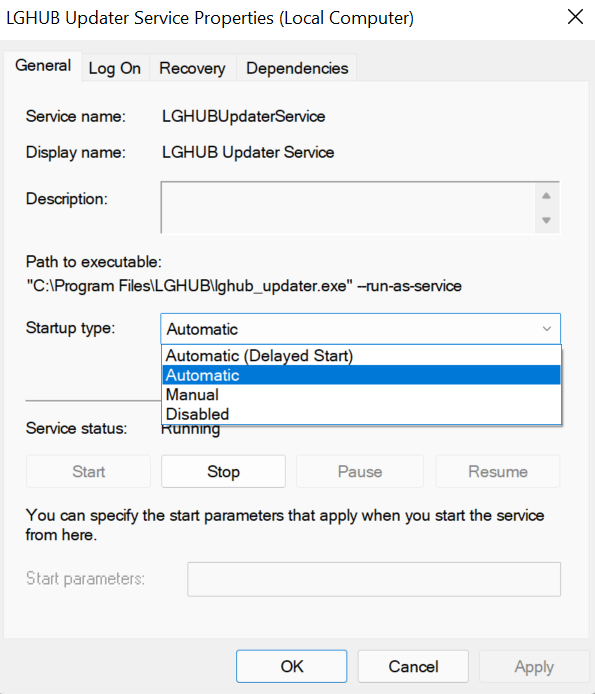The image size is (595, 694).
Task: Click the Resume service button
Action: pyautogui.click(x=498, y=471)
